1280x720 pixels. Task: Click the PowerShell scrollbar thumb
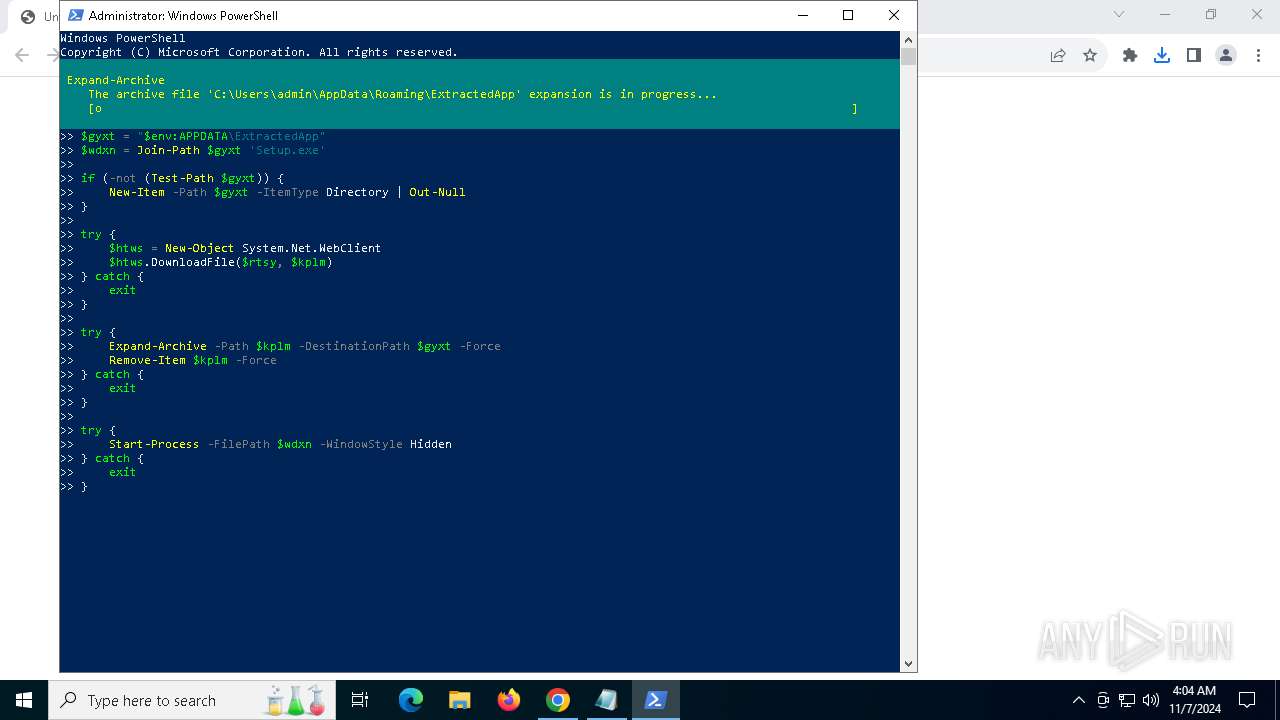908,55
